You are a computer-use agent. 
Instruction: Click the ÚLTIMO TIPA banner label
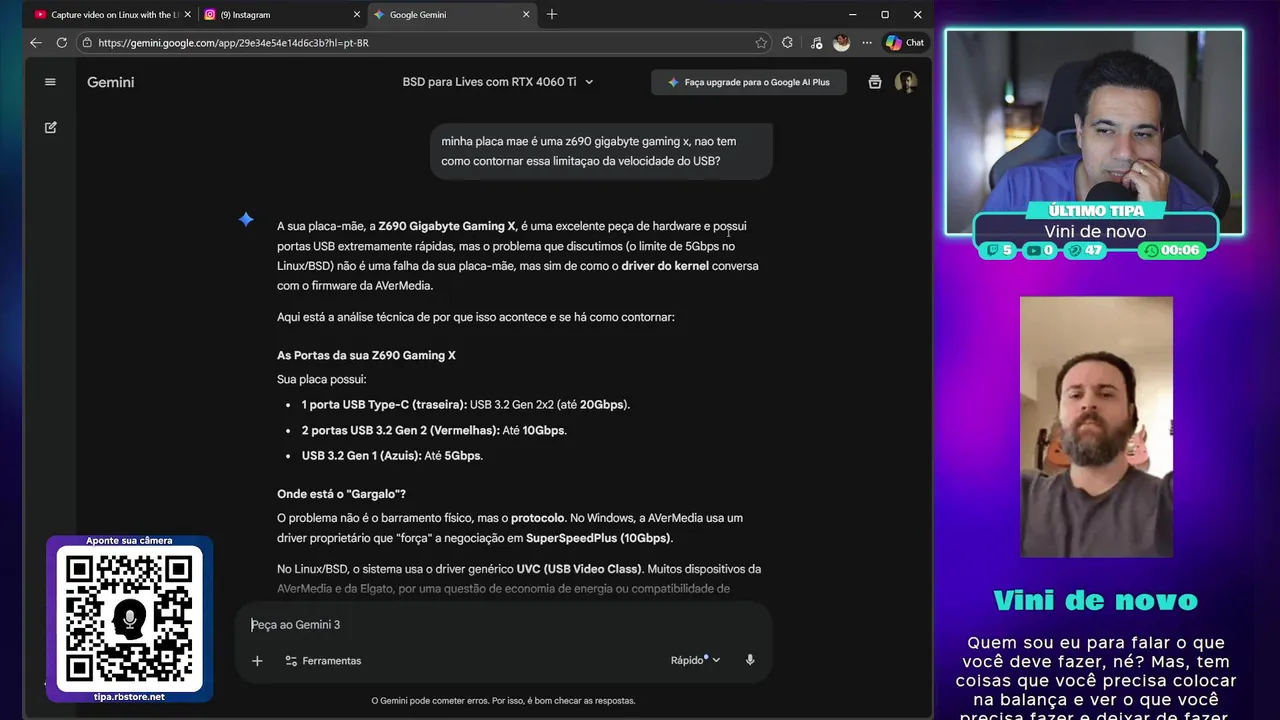click(x=1096, y=211)
